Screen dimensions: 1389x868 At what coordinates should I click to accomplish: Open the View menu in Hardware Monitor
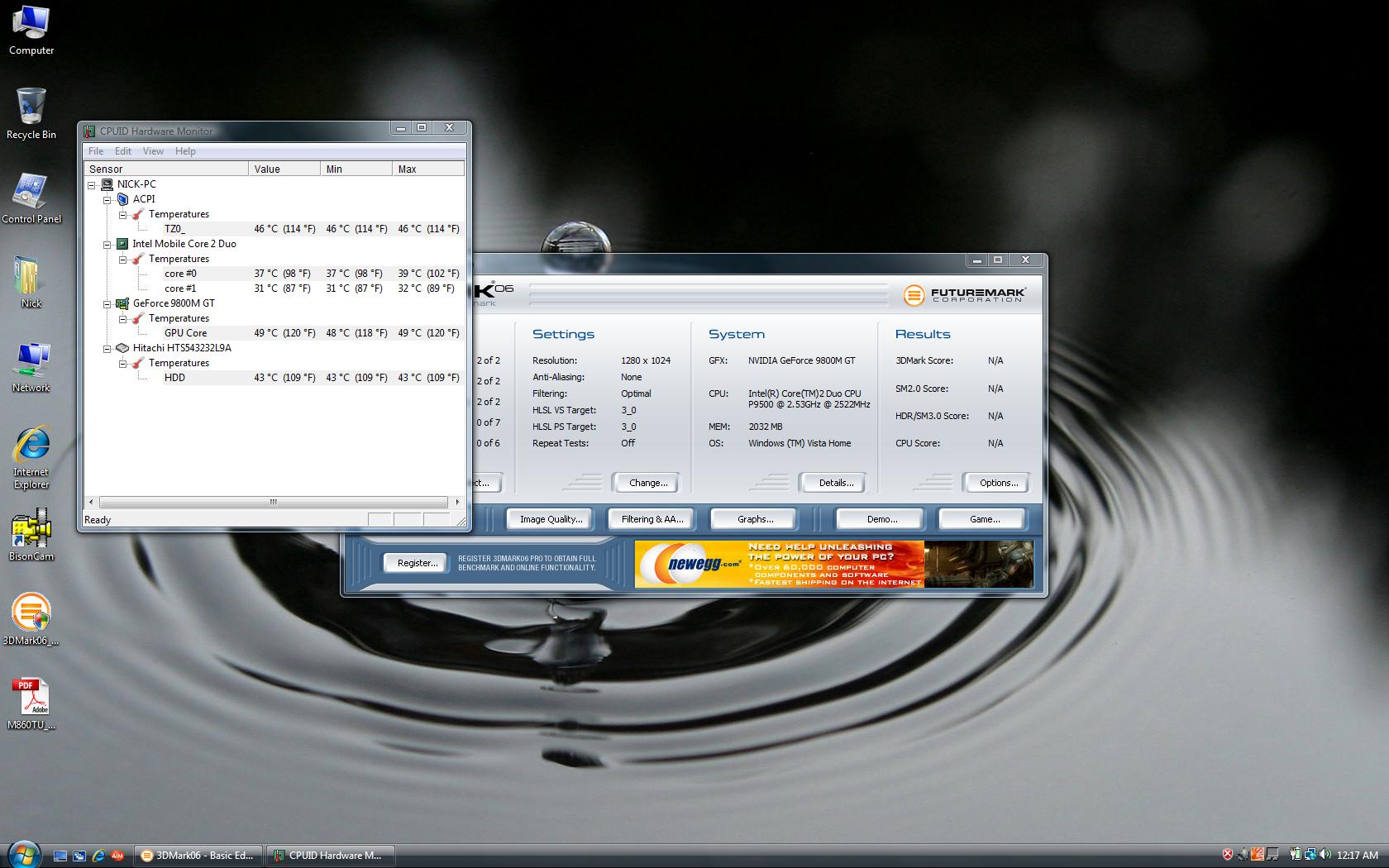click(x=153, y=151)
